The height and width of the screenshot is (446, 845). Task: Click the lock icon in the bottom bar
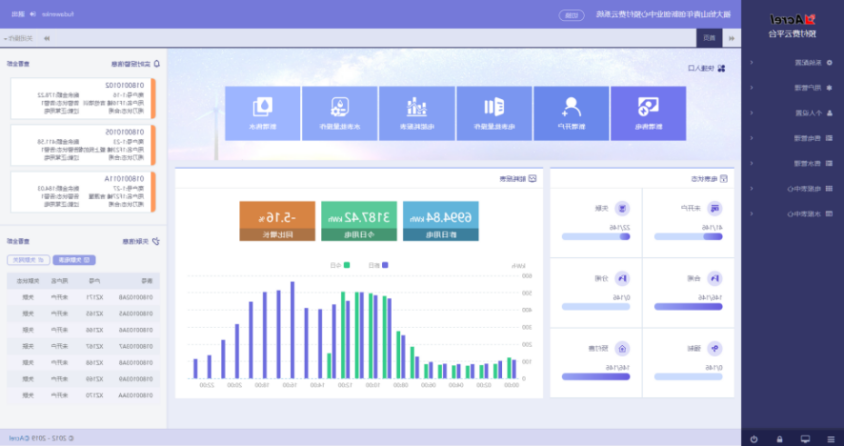click(779, 439)
